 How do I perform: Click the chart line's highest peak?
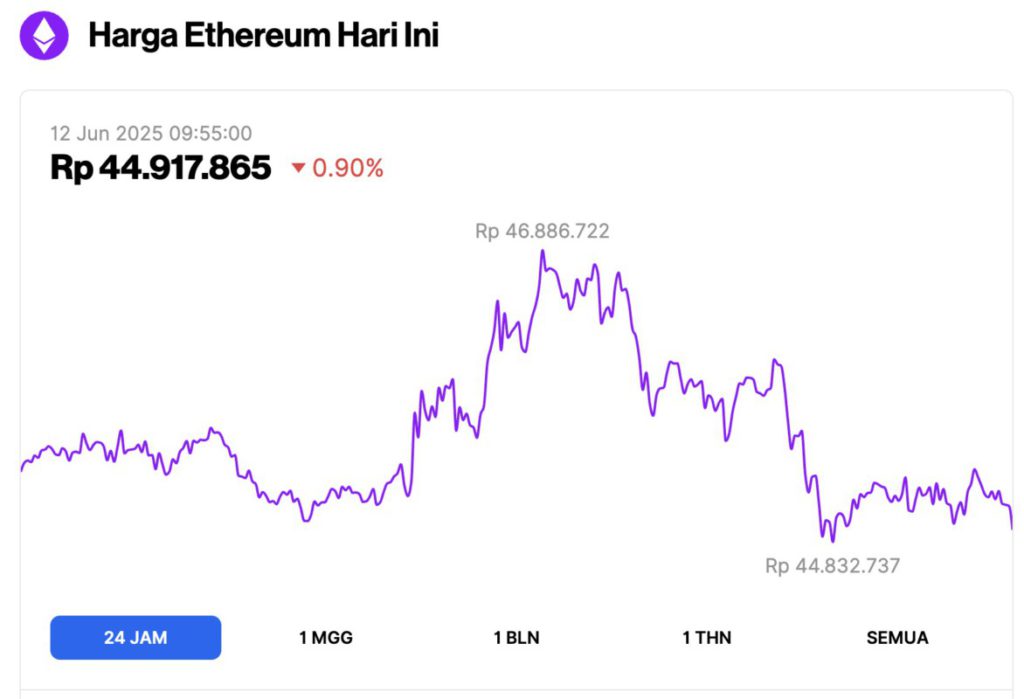pos(542,252)
